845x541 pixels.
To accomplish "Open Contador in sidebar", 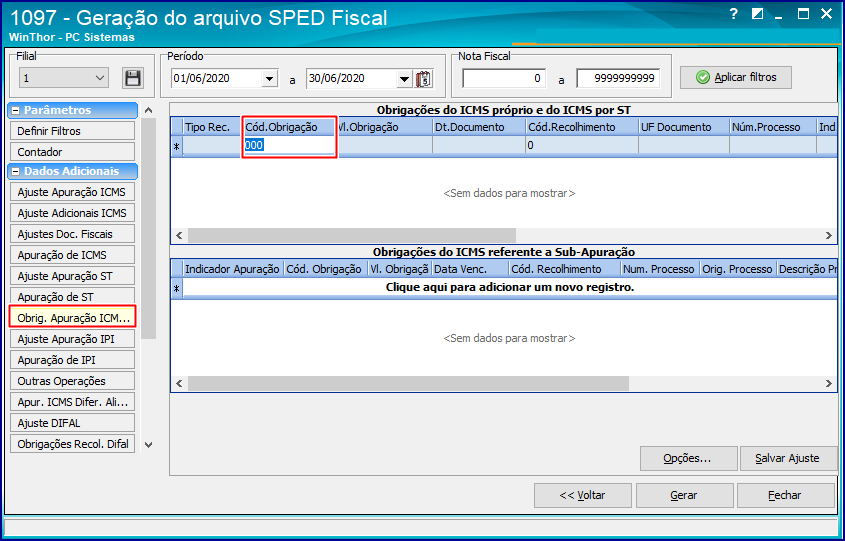I will click(72, 152).
